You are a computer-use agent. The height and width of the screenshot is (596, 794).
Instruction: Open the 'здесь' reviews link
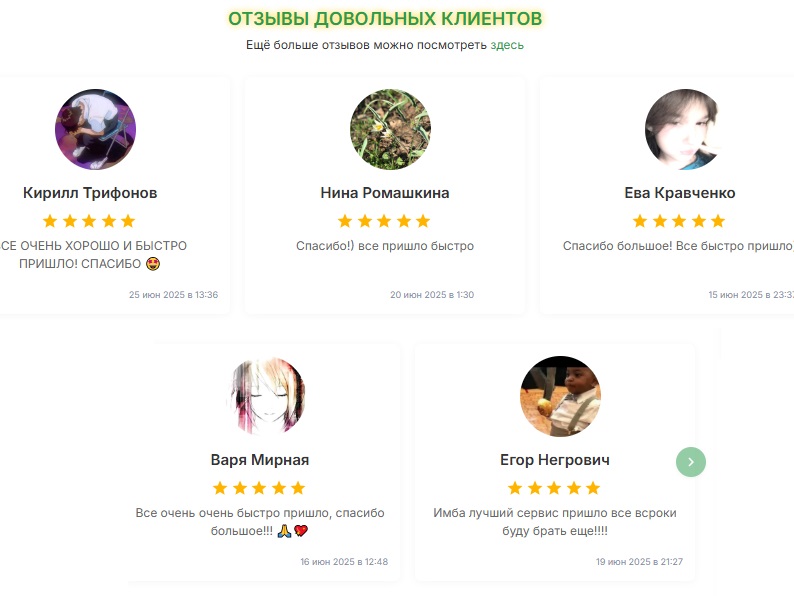(x=507, y=45)
